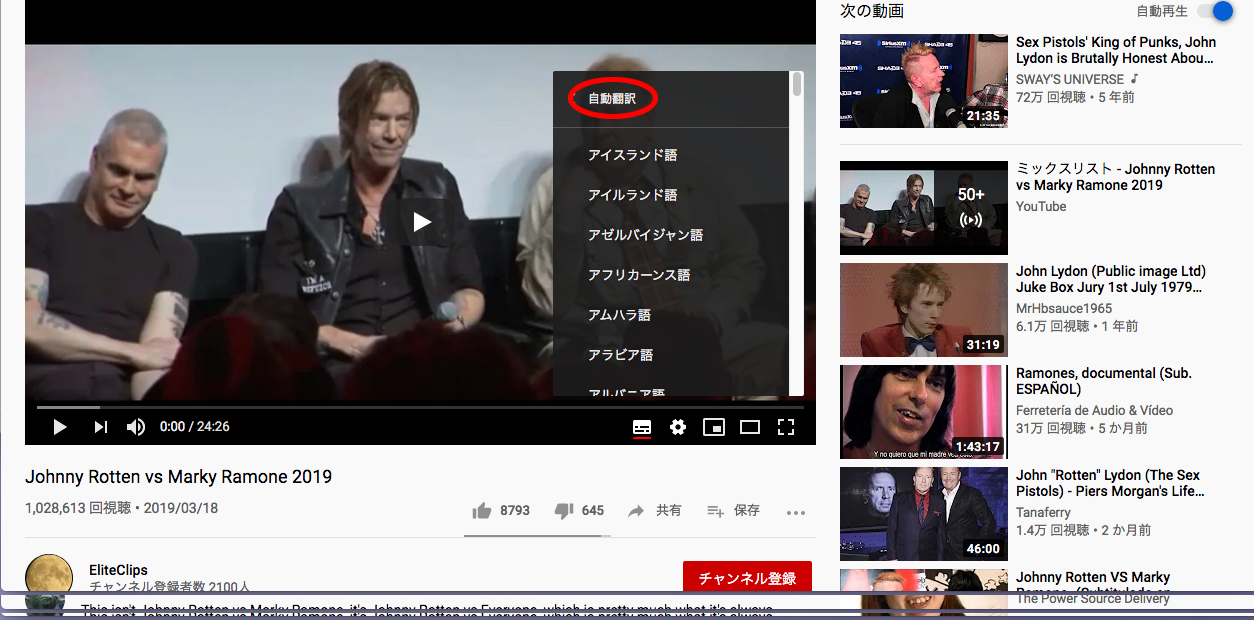The image size is (1254, 620).
Task: Enter full screen icon
Action: tap(786, 427)
